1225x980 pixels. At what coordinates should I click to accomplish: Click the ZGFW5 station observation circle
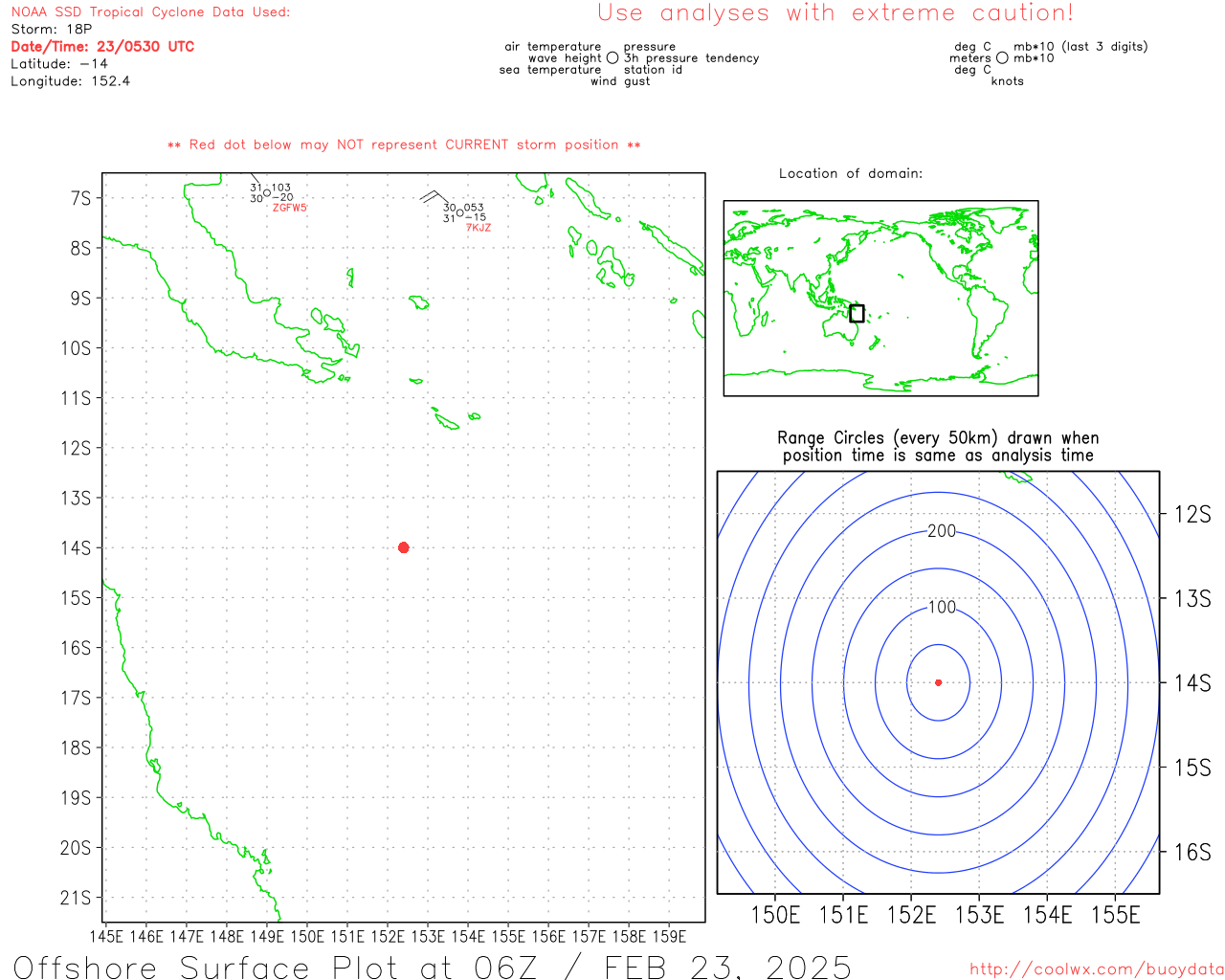coord(267,193)
